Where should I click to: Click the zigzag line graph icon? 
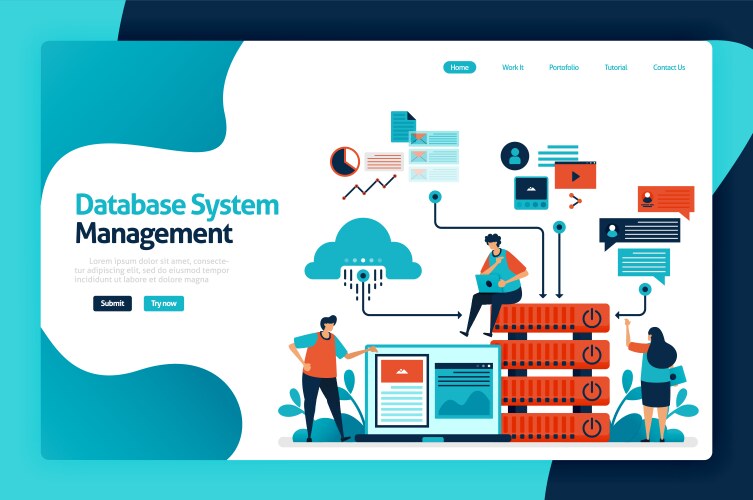coord(369,186)
